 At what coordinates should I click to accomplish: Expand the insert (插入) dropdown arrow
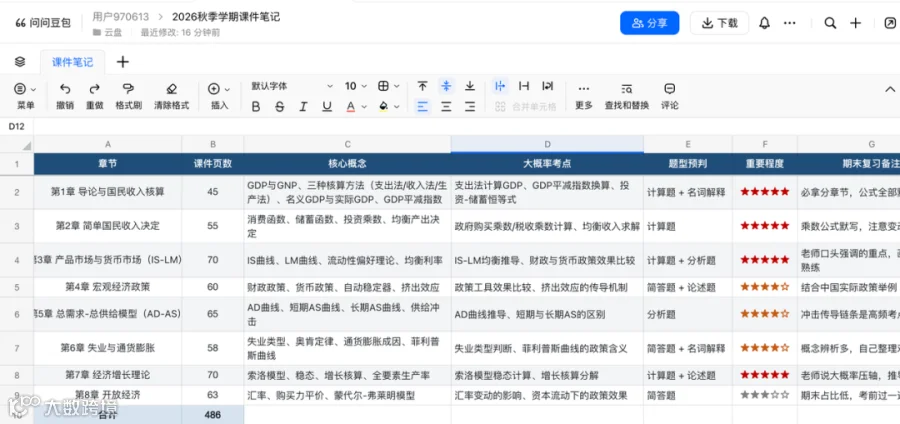[x=228, y=89]
